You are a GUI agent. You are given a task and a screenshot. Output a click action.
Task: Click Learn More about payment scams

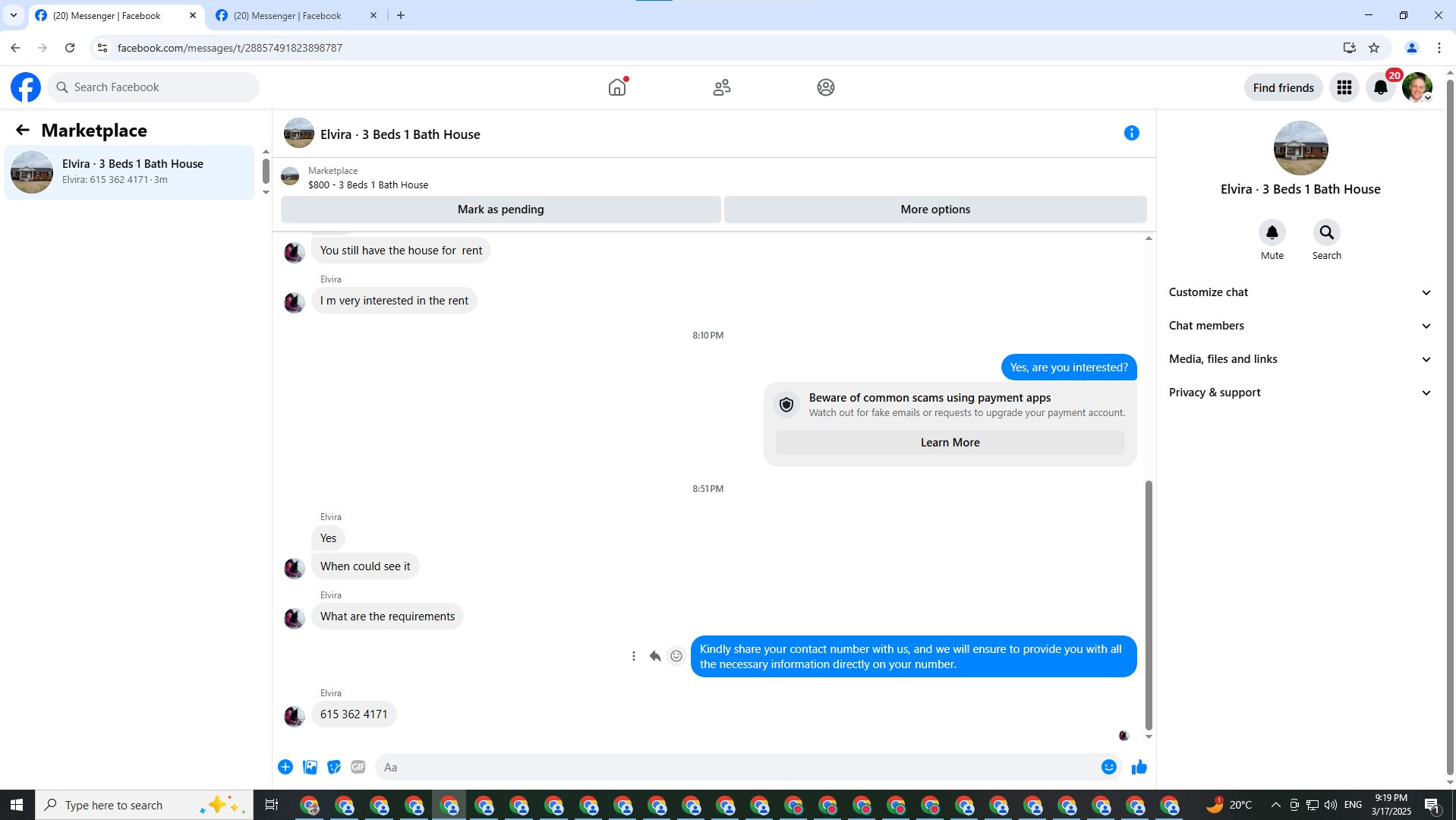click(950, 443)
